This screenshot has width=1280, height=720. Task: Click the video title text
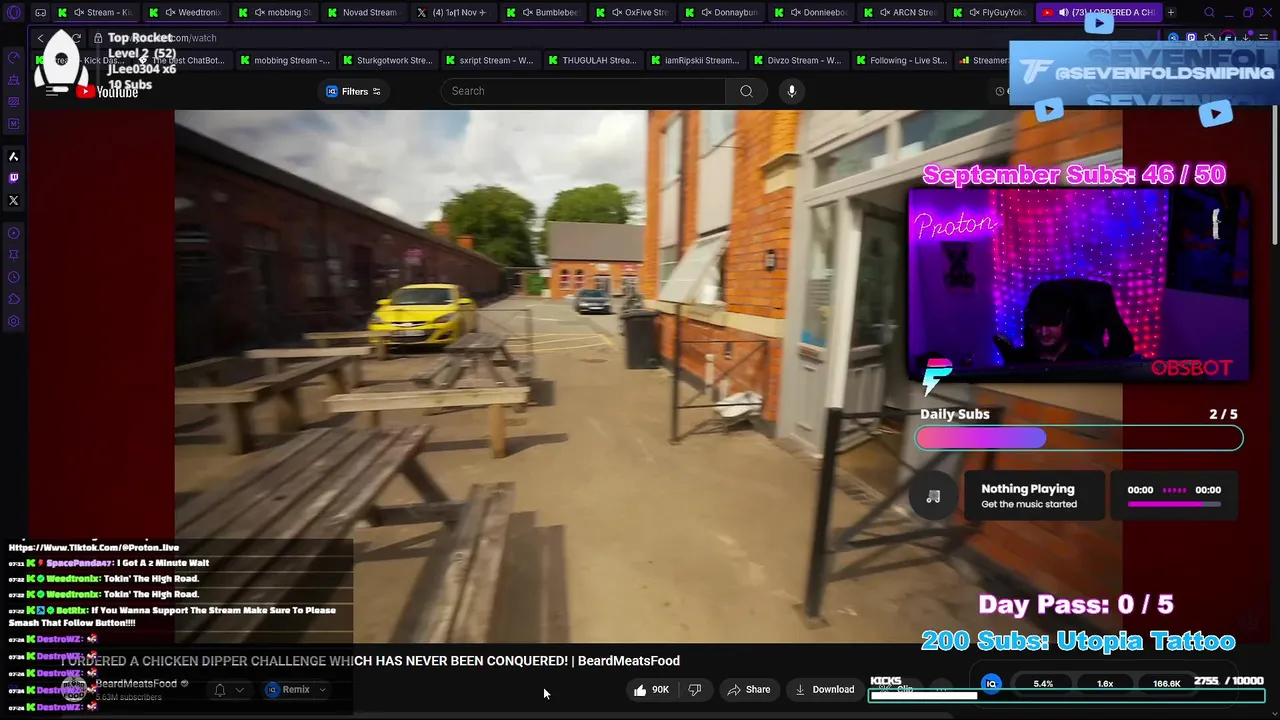[370, 661]
